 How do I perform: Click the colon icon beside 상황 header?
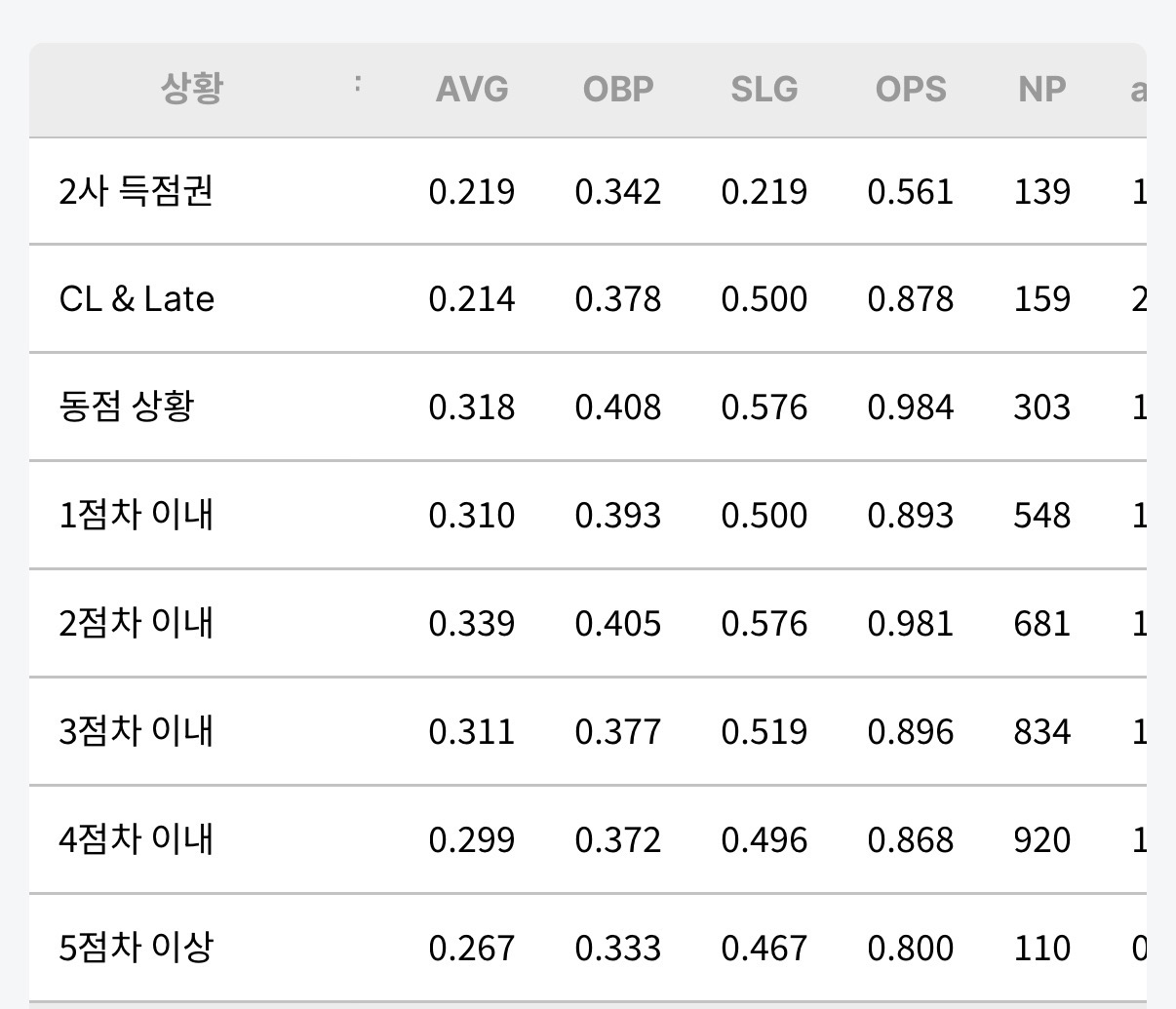point(357,83)
